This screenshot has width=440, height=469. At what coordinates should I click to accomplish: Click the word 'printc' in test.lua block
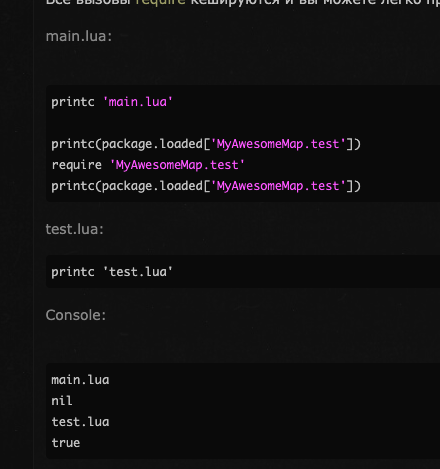pyautogui.click(x=73, y=272)
